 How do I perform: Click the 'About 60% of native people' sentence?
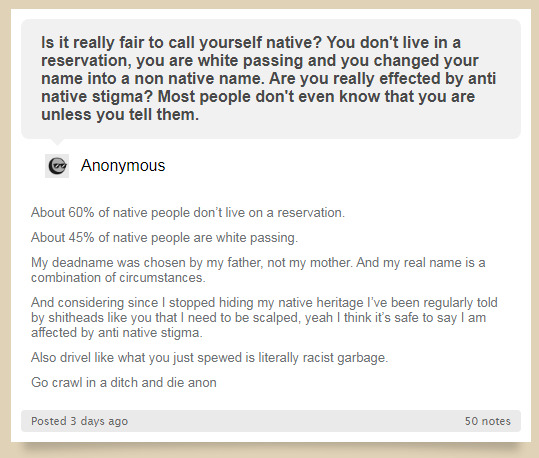188,212
